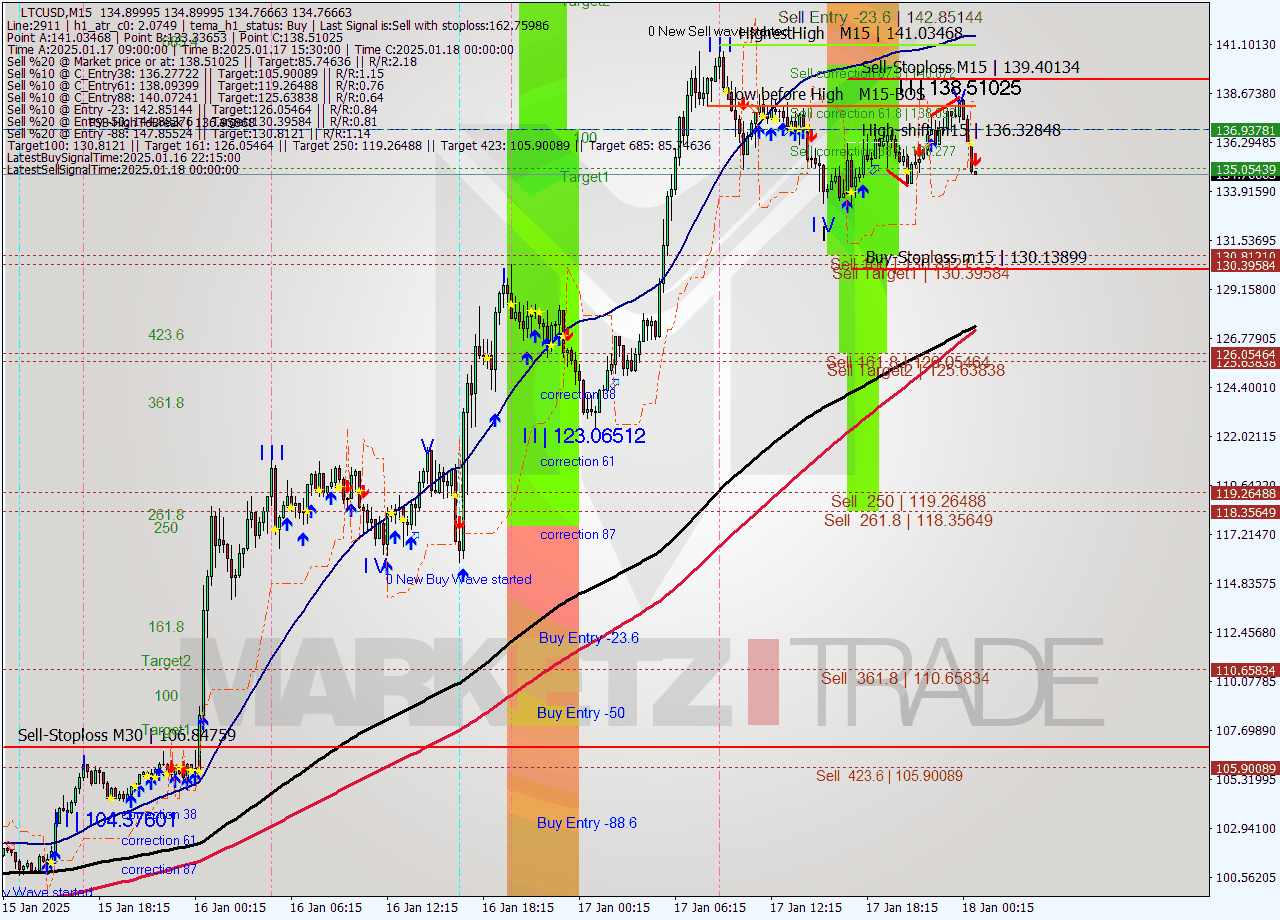Click the '361.8' green Fibonacci level label

click(166, 403)
